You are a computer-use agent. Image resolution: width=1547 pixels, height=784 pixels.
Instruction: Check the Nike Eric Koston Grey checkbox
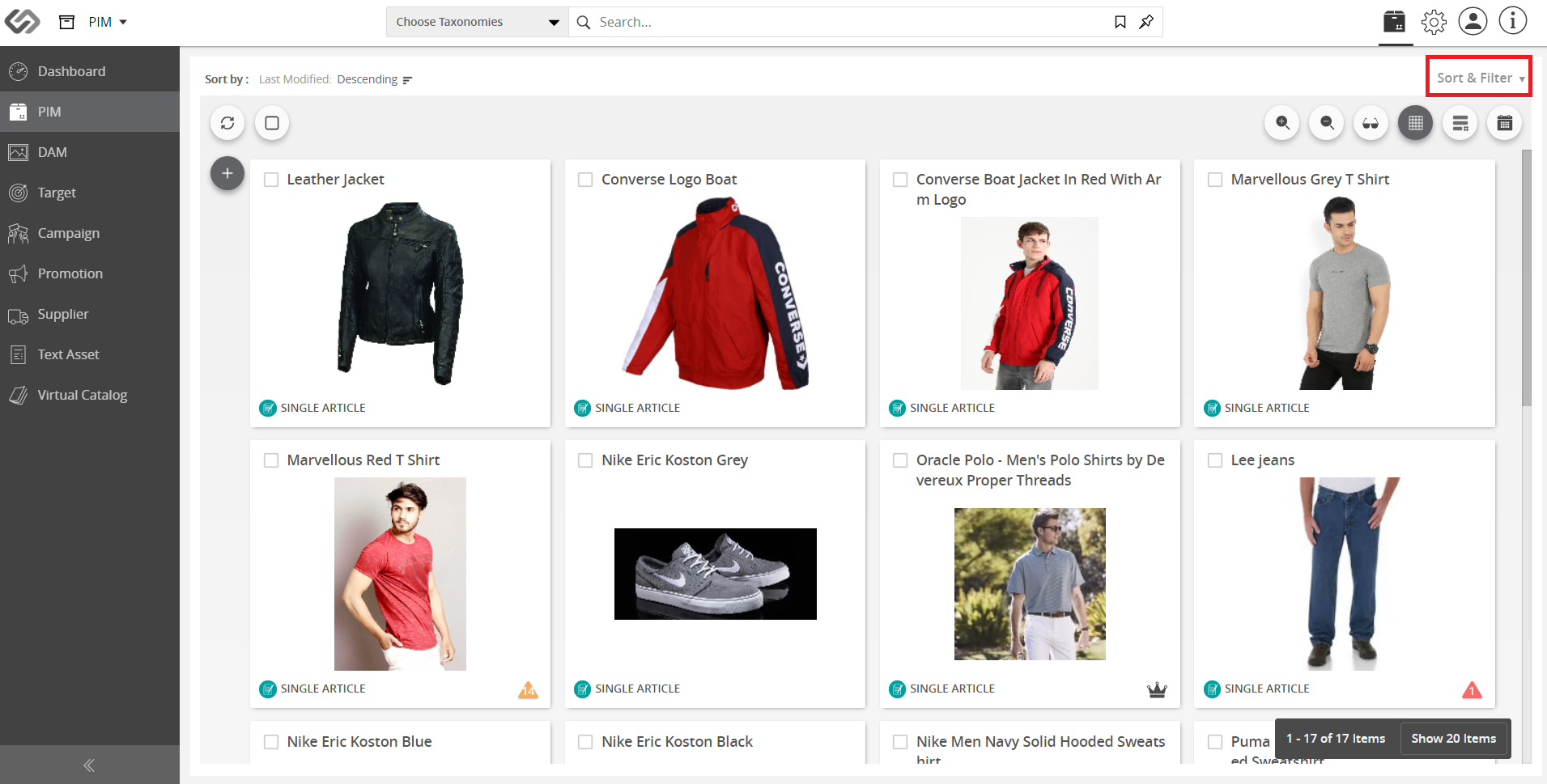(x=585, y=460)
